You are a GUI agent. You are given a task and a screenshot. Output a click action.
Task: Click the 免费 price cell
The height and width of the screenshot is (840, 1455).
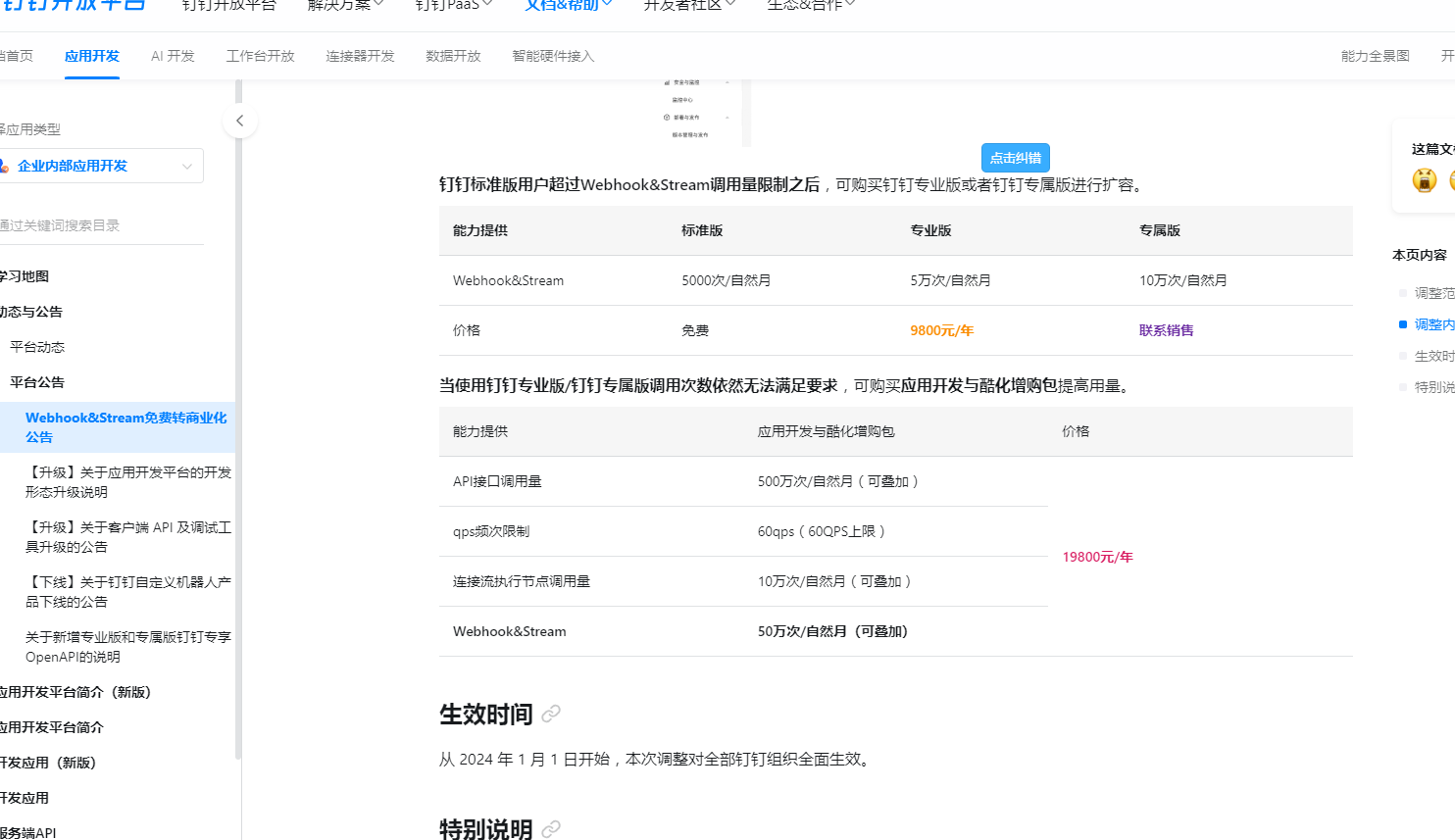coord(695,330)
